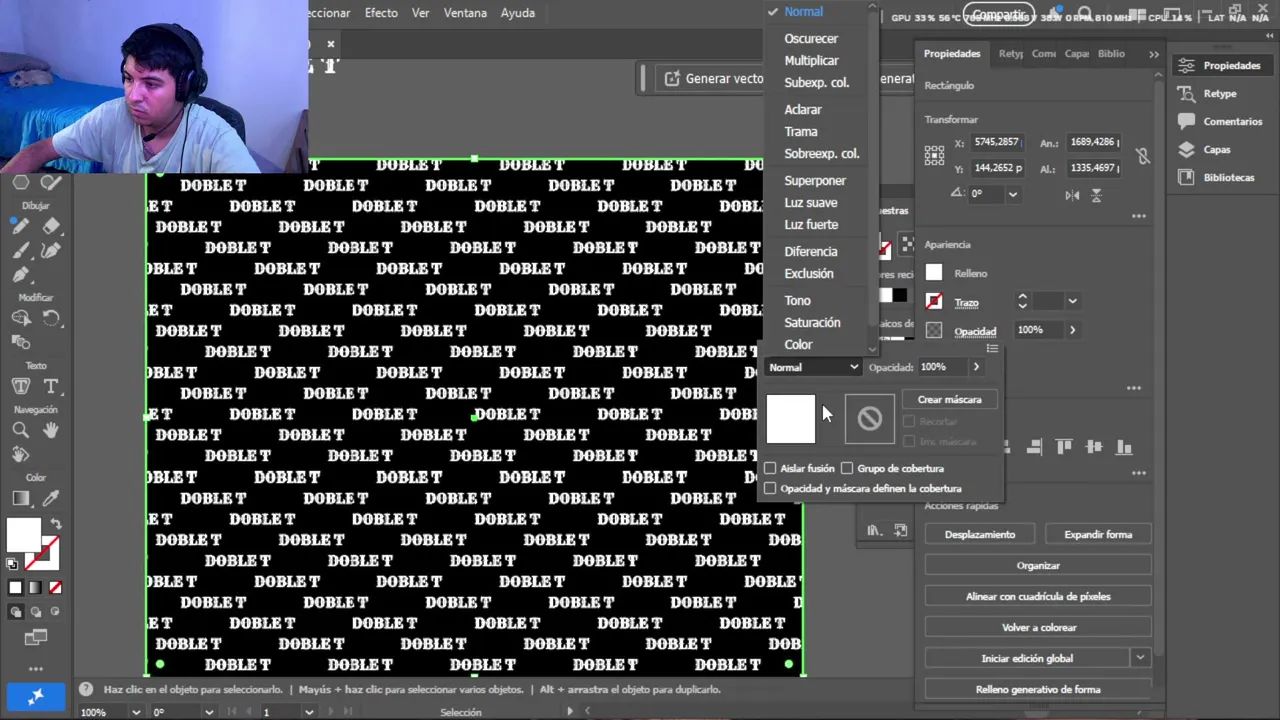The width and height of the screenshot is (1280, 720).
Task: Open the Efecto menu
Action: tap(381, 13)
